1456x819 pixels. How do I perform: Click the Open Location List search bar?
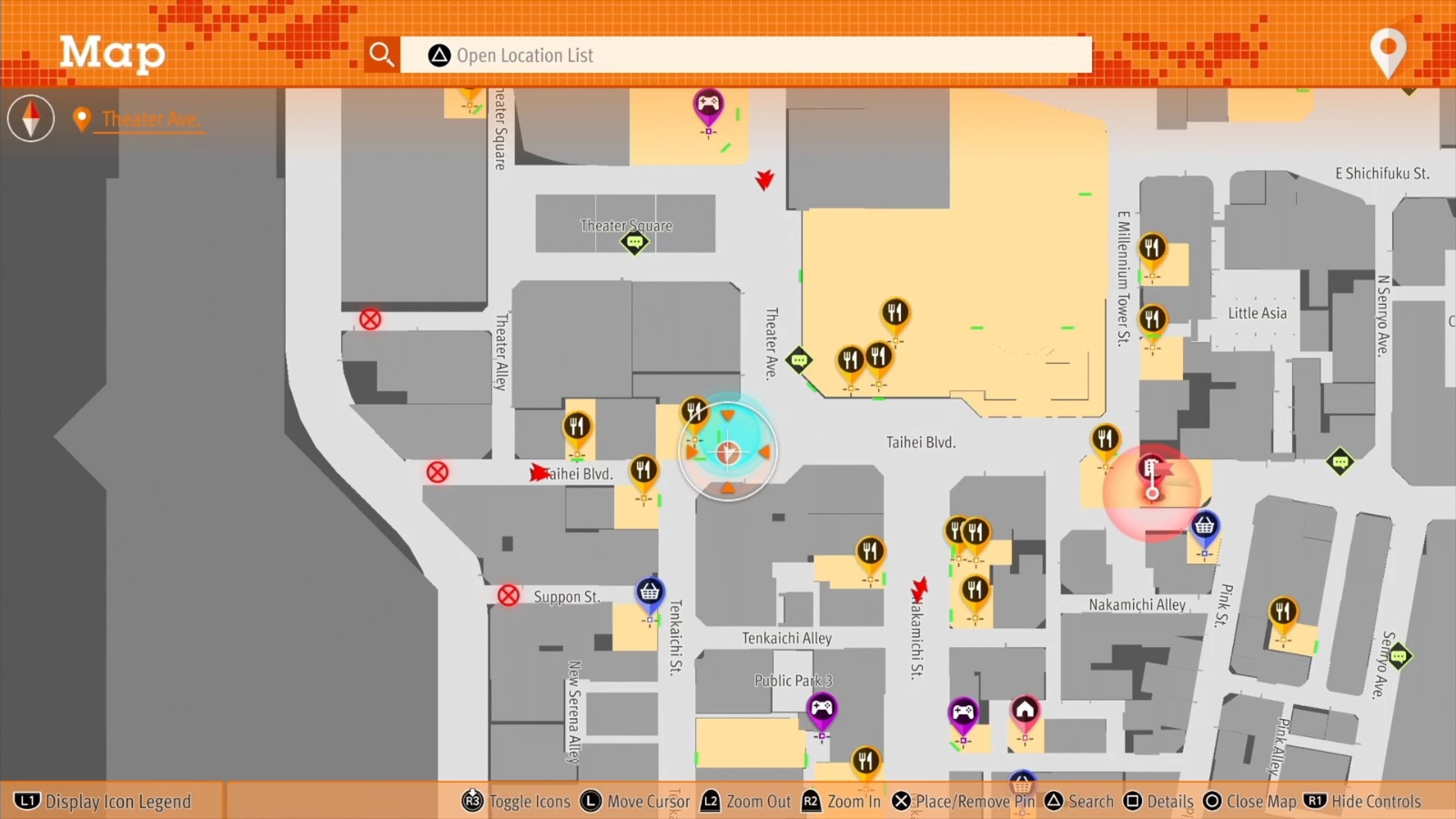pos(746,55)
